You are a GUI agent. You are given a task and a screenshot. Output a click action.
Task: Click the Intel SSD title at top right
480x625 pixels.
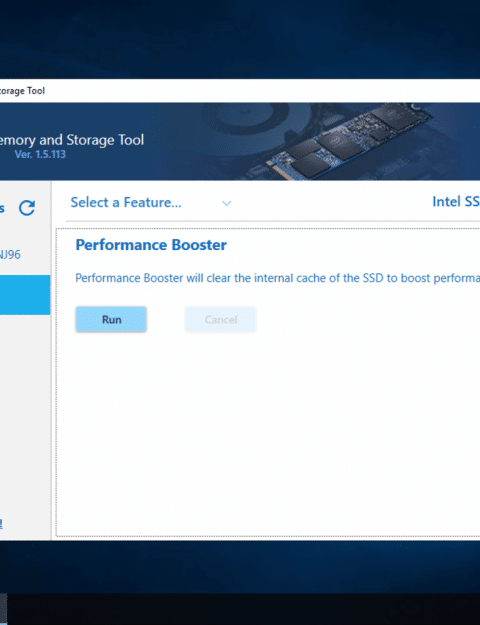point(456,202)
